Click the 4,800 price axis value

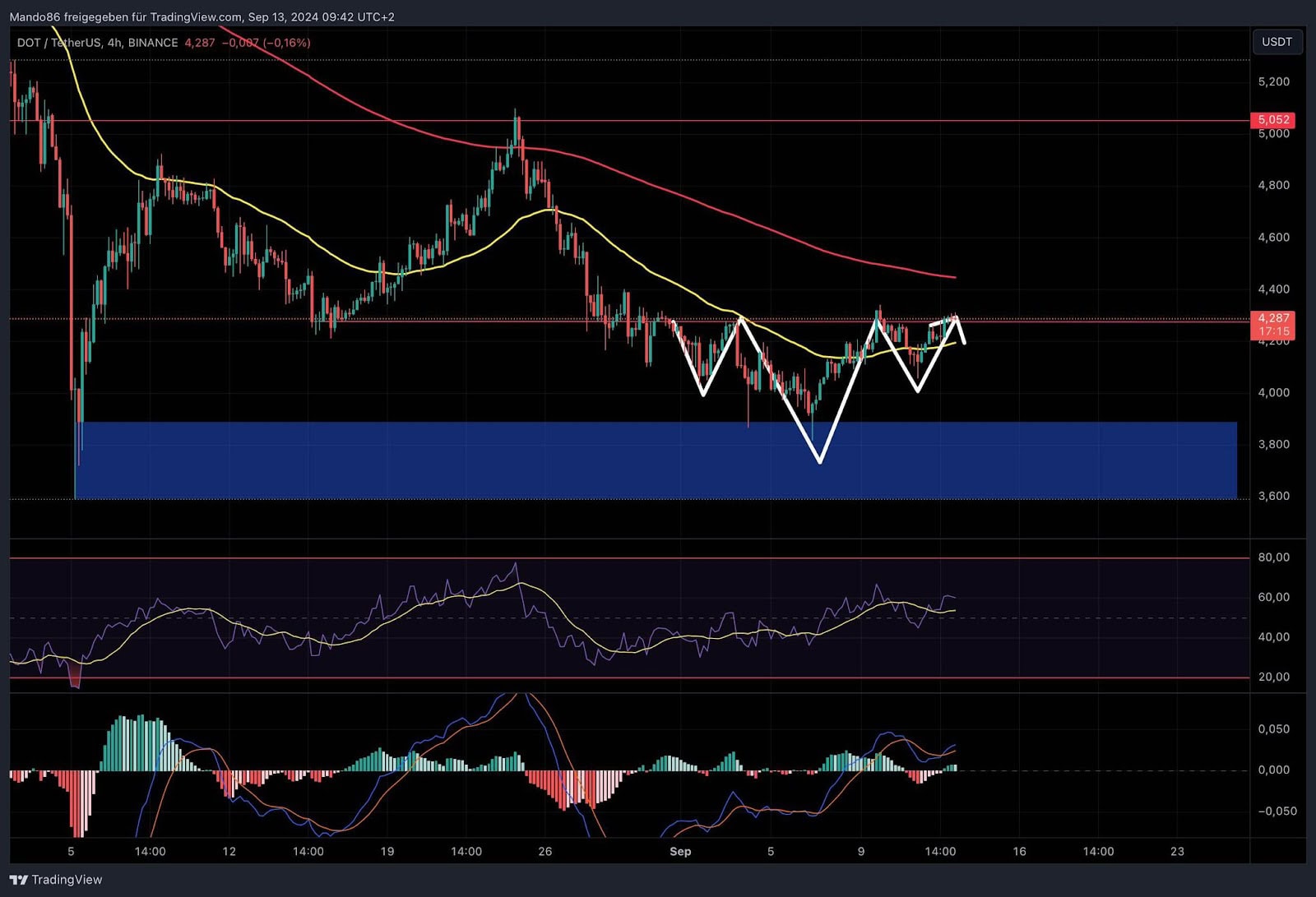pos(1273,186)
